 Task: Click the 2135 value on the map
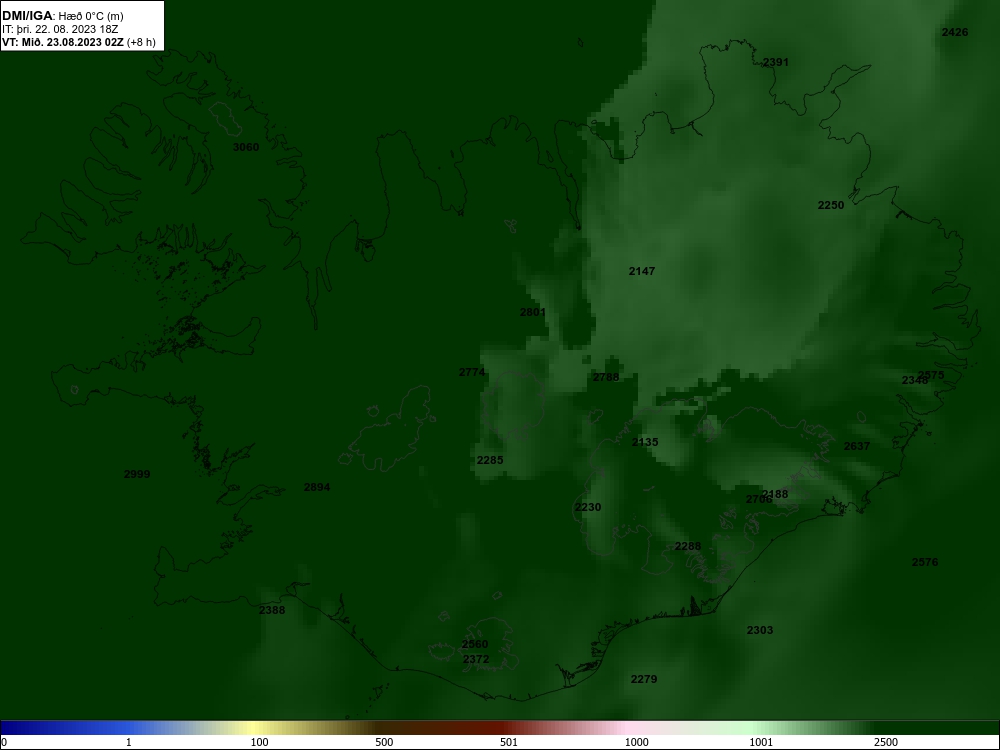(645, 442)
